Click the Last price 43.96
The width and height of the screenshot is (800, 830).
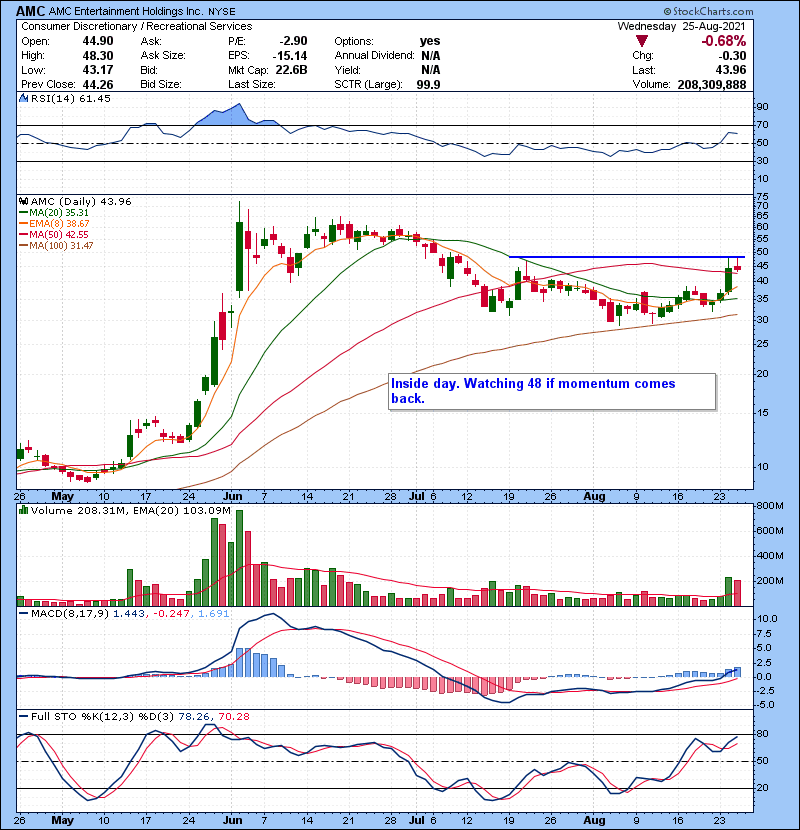click(x=731, y=70)
